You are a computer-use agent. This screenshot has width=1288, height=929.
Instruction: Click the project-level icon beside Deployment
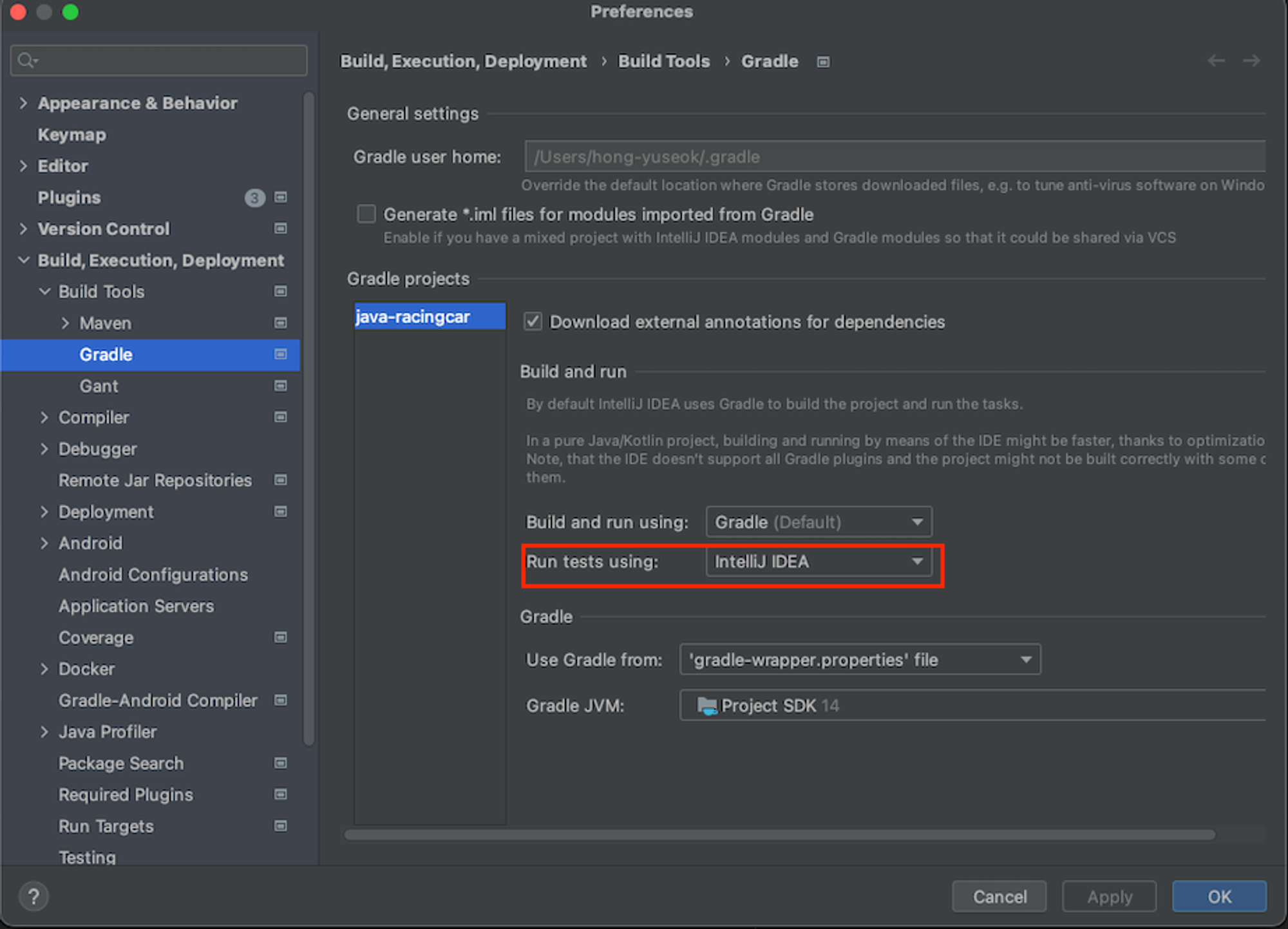[281, 511]
